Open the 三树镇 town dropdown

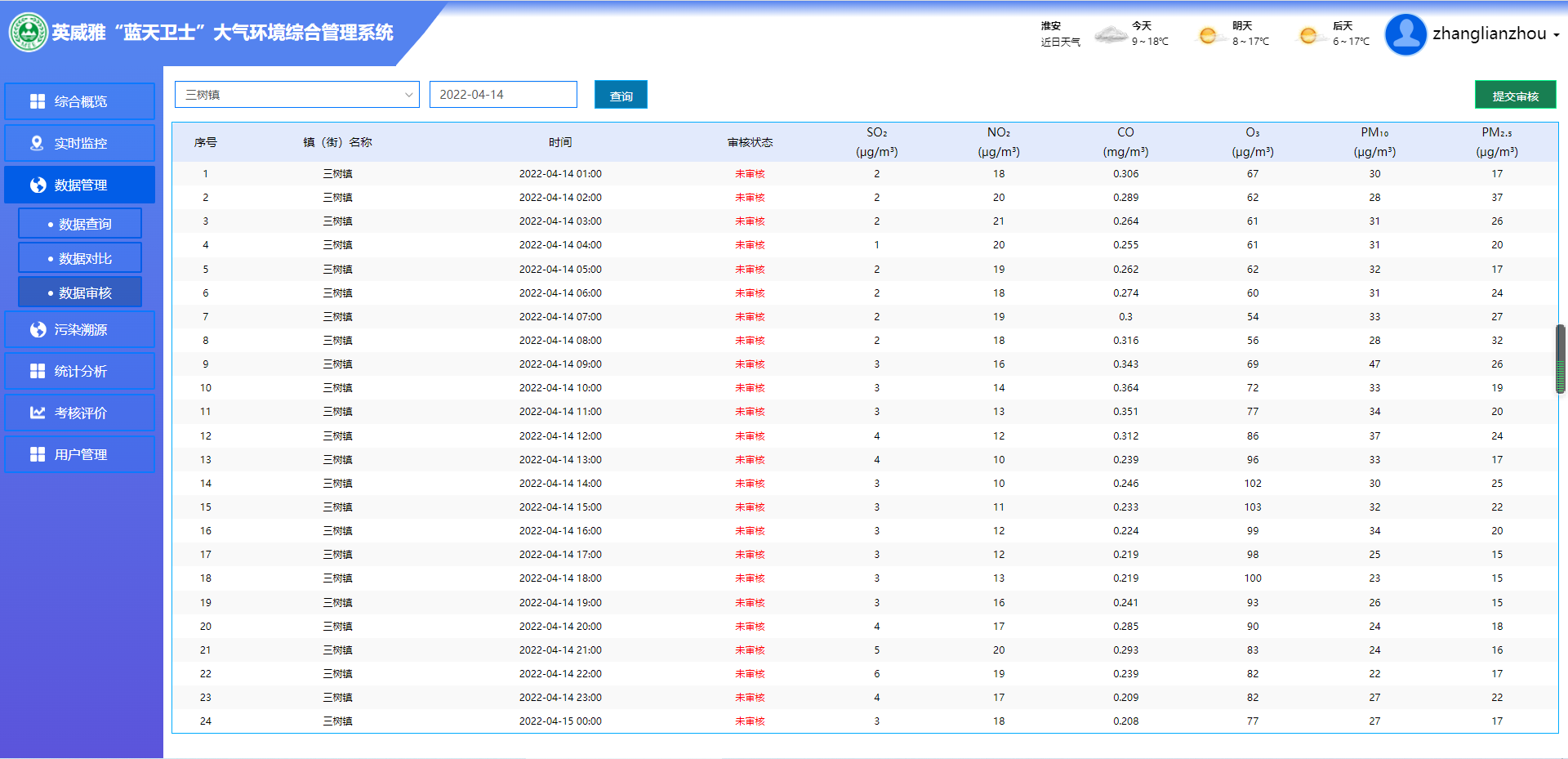[x=296, y=95]
